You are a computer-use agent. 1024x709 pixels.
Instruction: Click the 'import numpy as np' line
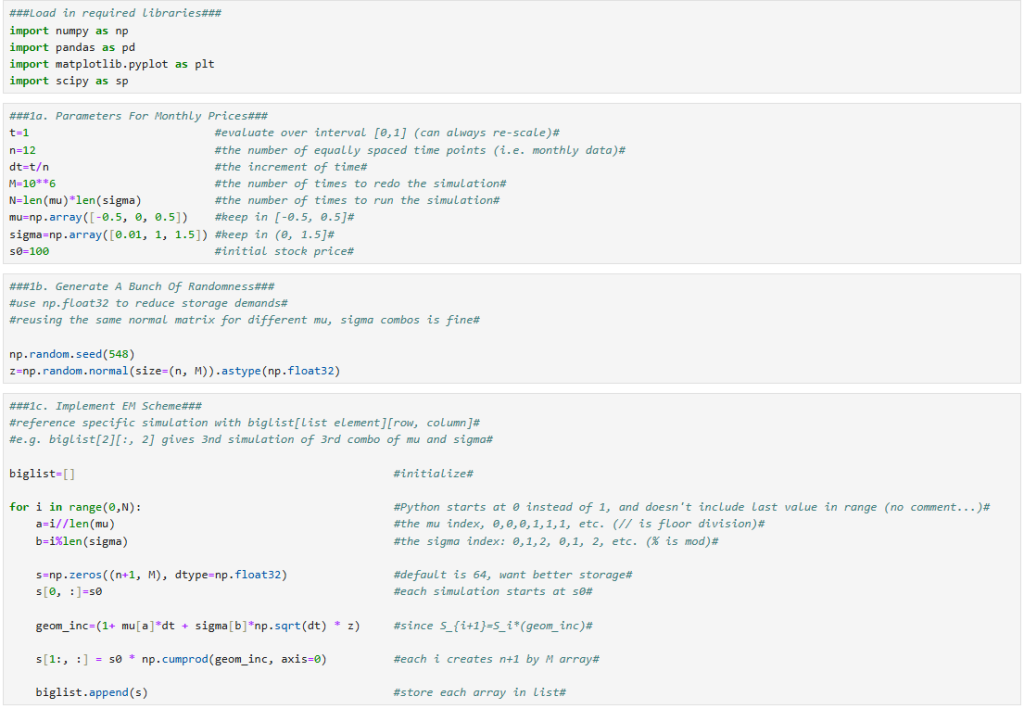[x=69, y=31]
